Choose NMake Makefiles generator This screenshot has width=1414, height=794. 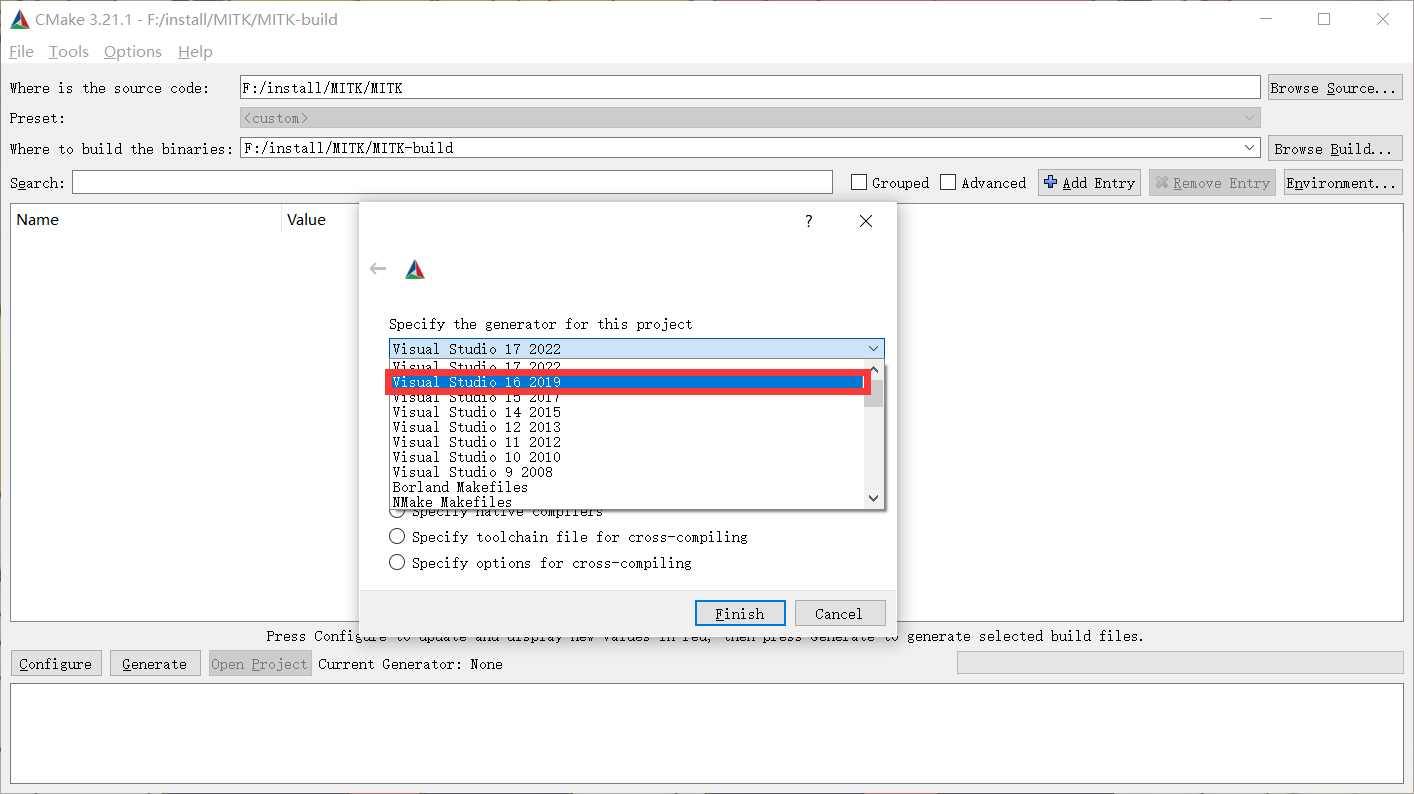coord(627,502)
